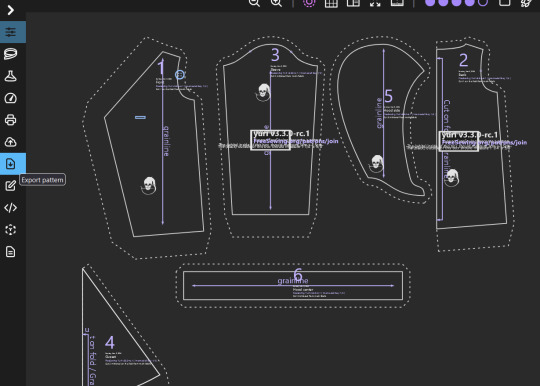
Task: Click the on fold label on part 4
Action: click(x=92, y=360)
